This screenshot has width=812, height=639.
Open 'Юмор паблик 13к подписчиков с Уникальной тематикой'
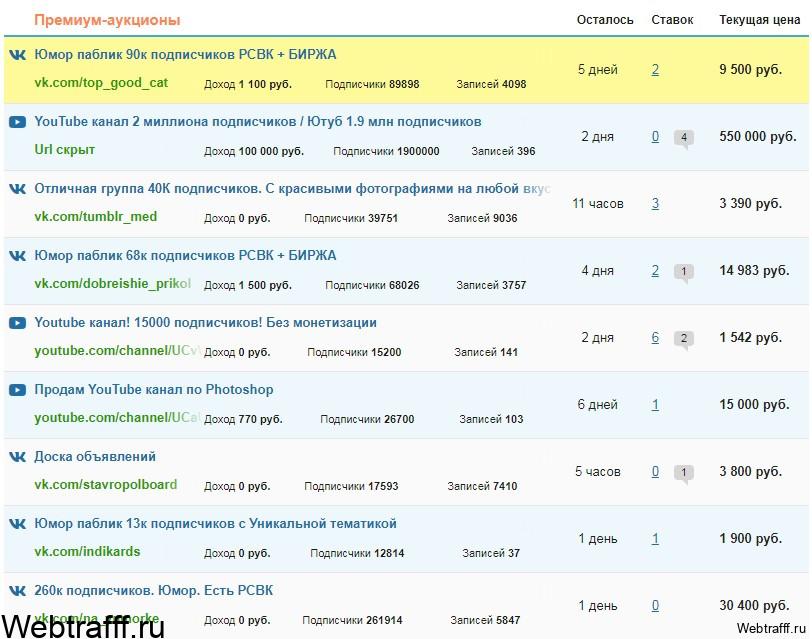click(215, 524)
